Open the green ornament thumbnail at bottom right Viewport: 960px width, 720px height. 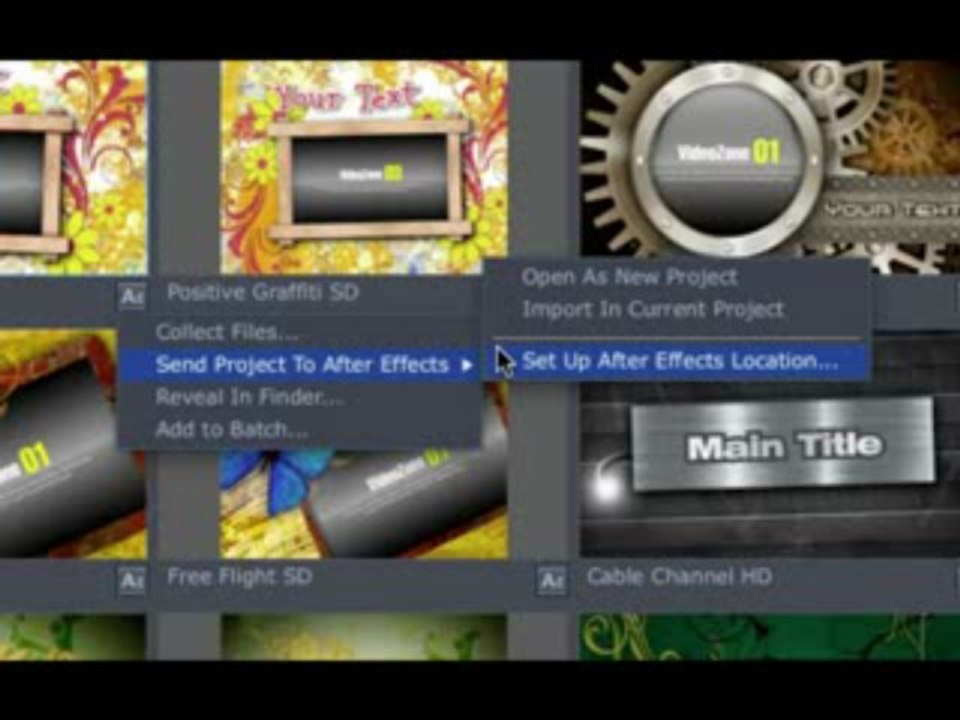coord(770,637)
